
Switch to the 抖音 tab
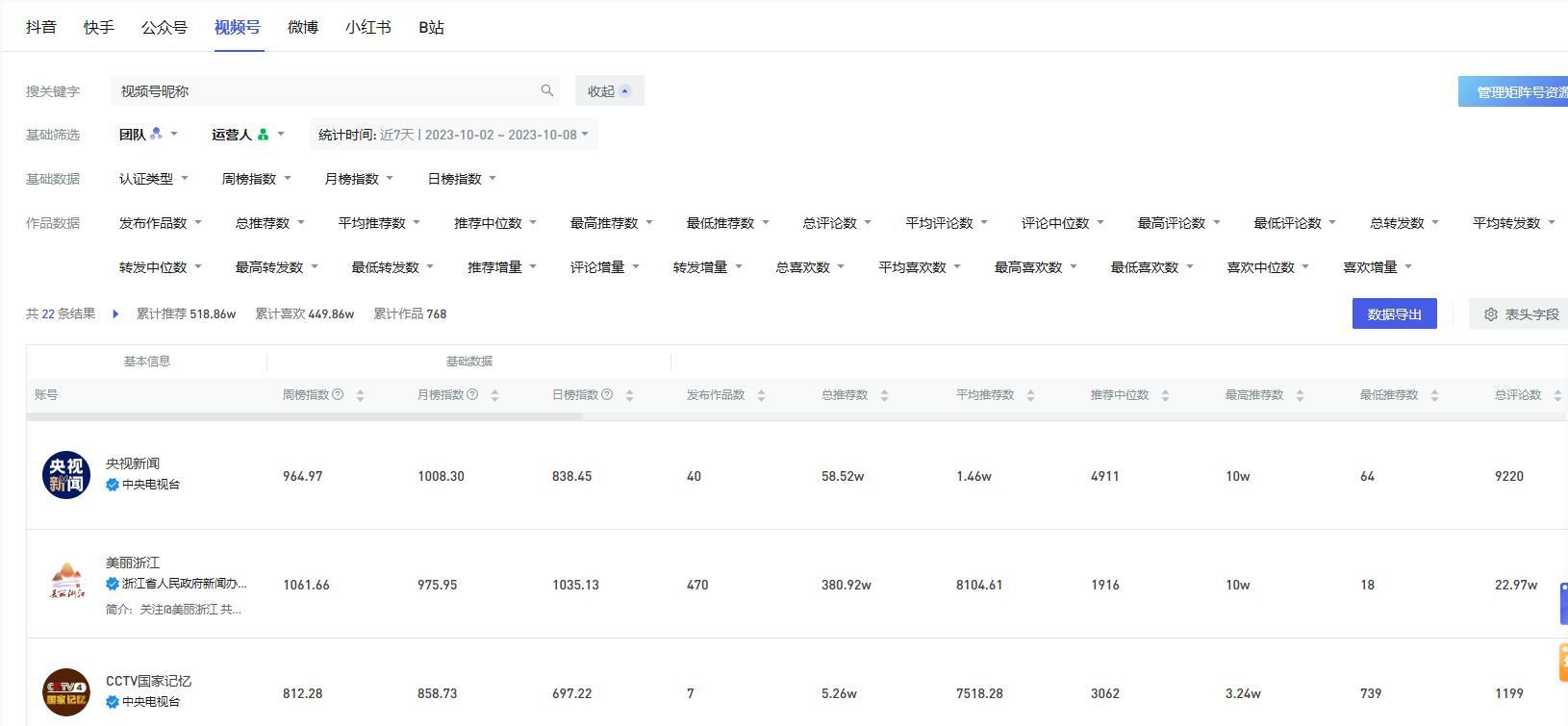tap(41, 27)
